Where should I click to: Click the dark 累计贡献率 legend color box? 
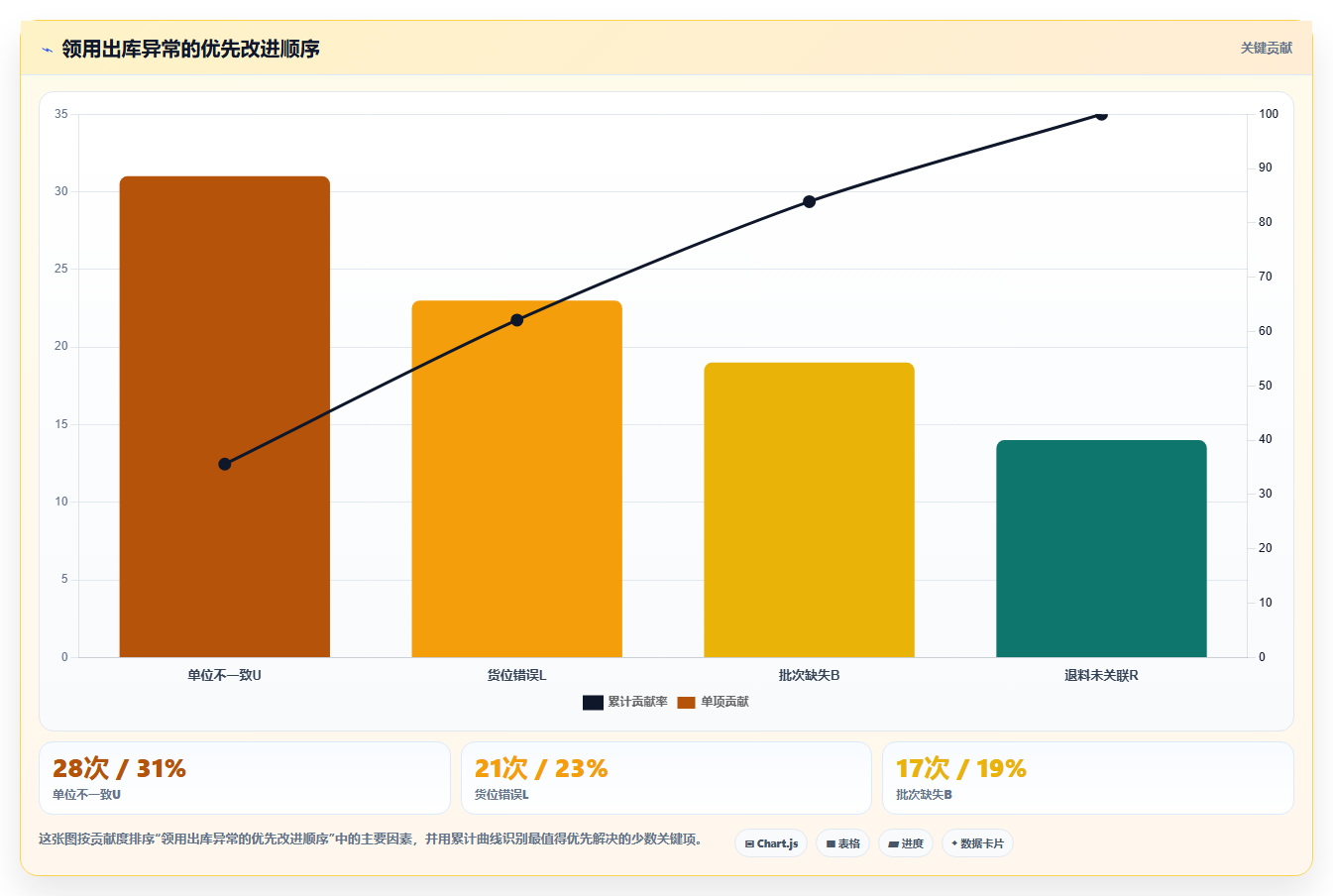point(593,703)
